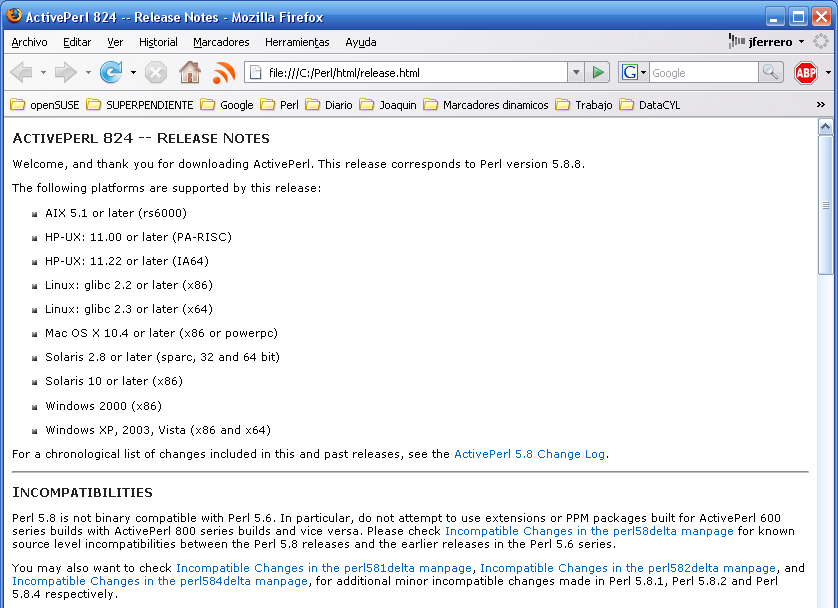Click the Firefox logo in the title bar

click(14, 16)
